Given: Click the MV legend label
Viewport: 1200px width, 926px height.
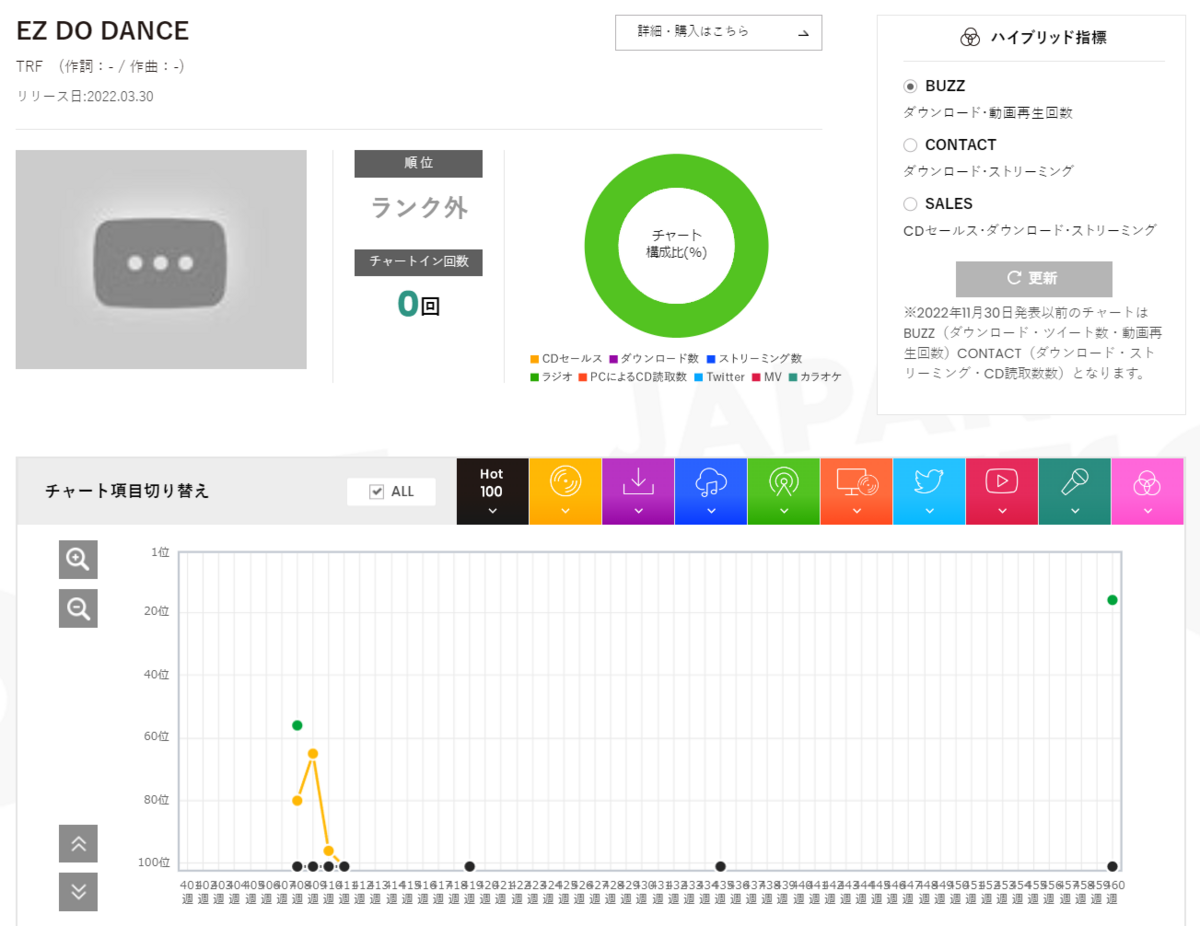Looking at the screenshot, I should point(772,377).
